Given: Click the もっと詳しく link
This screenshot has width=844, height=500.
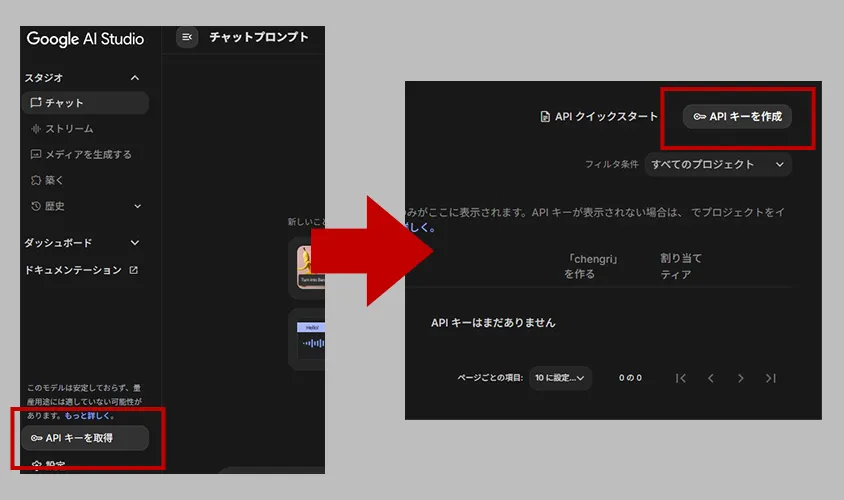Looking at the screenshot, I should [x=90, y=416].
